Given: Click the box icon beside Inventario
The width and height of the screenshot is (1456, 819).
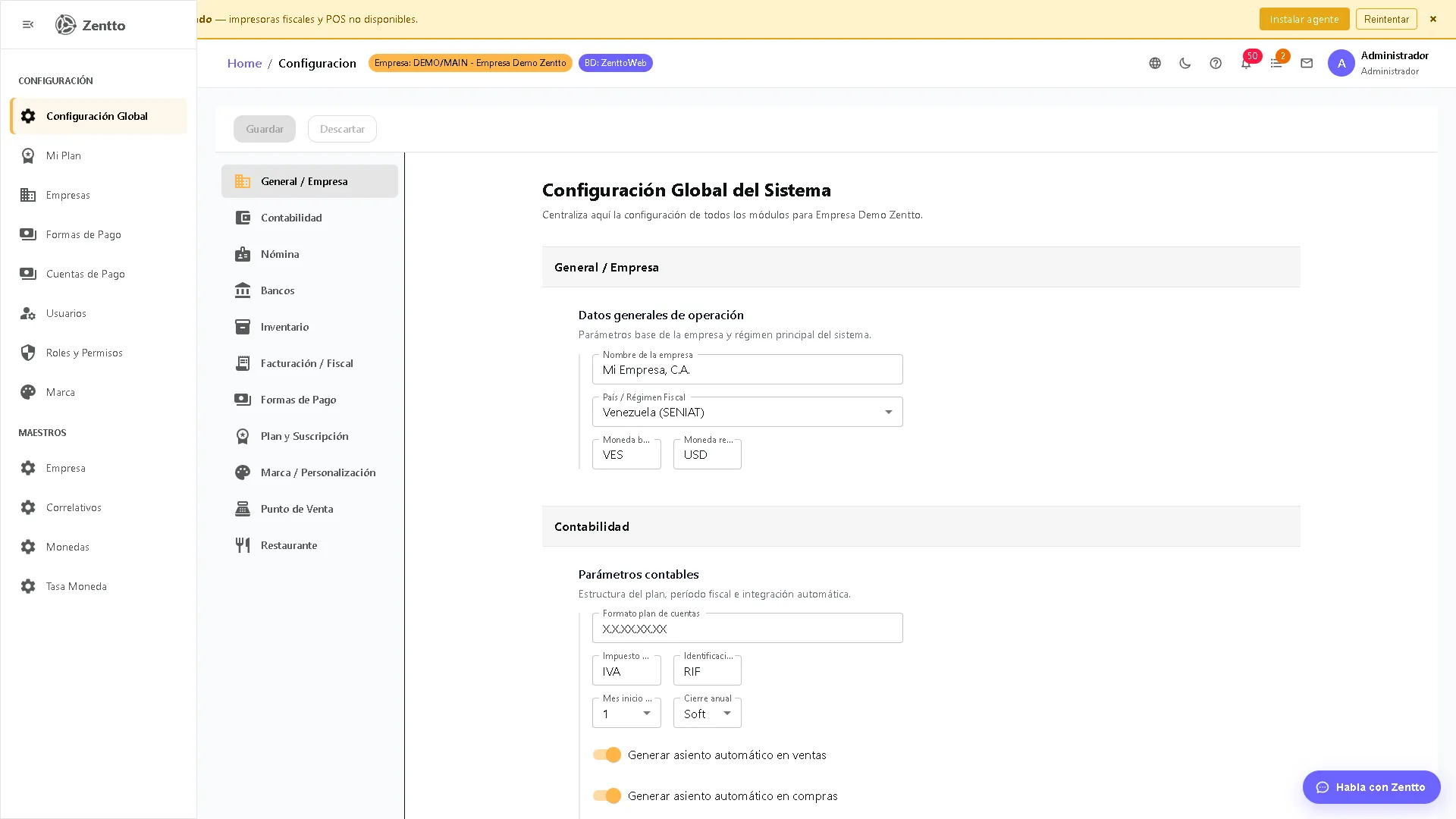Looking at the screenshot, I should point(243,327).
